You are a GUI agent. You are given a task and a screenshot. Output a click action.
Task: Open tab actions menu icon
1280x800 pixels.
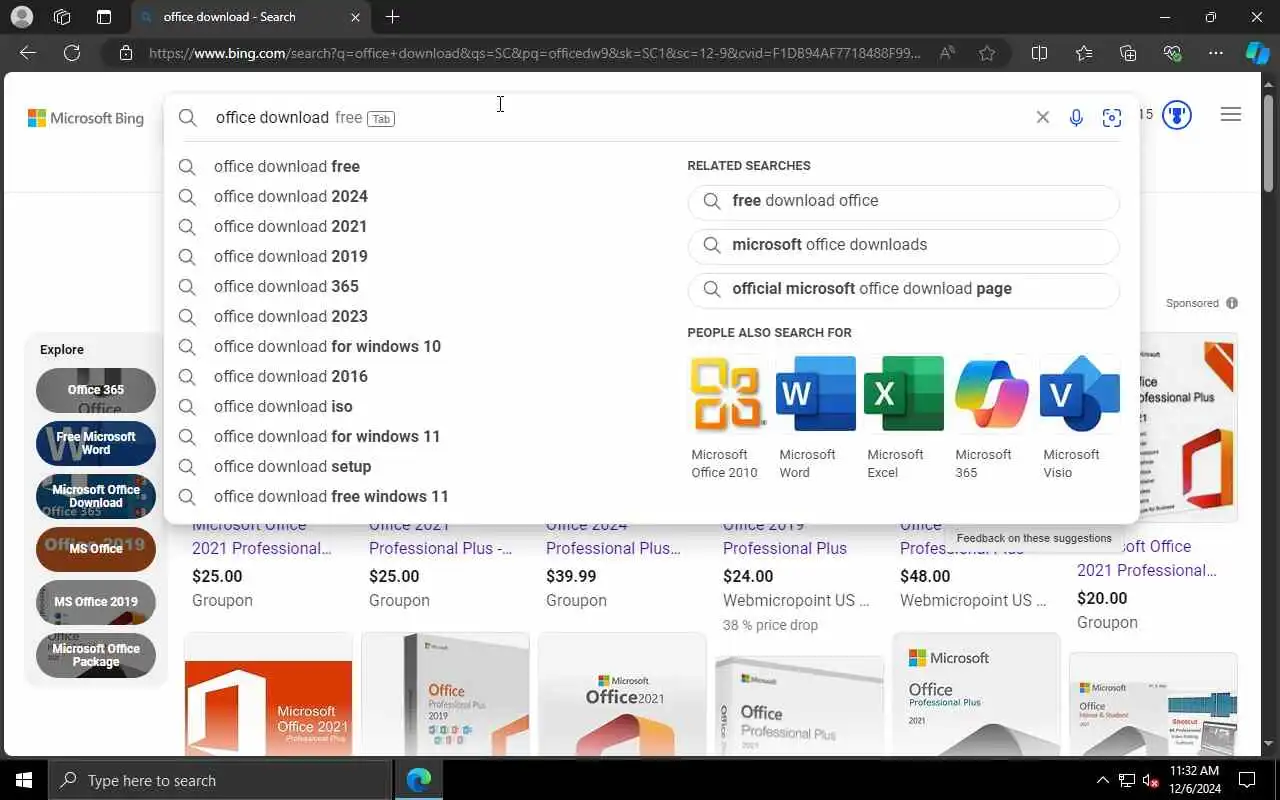pos(104,17)
